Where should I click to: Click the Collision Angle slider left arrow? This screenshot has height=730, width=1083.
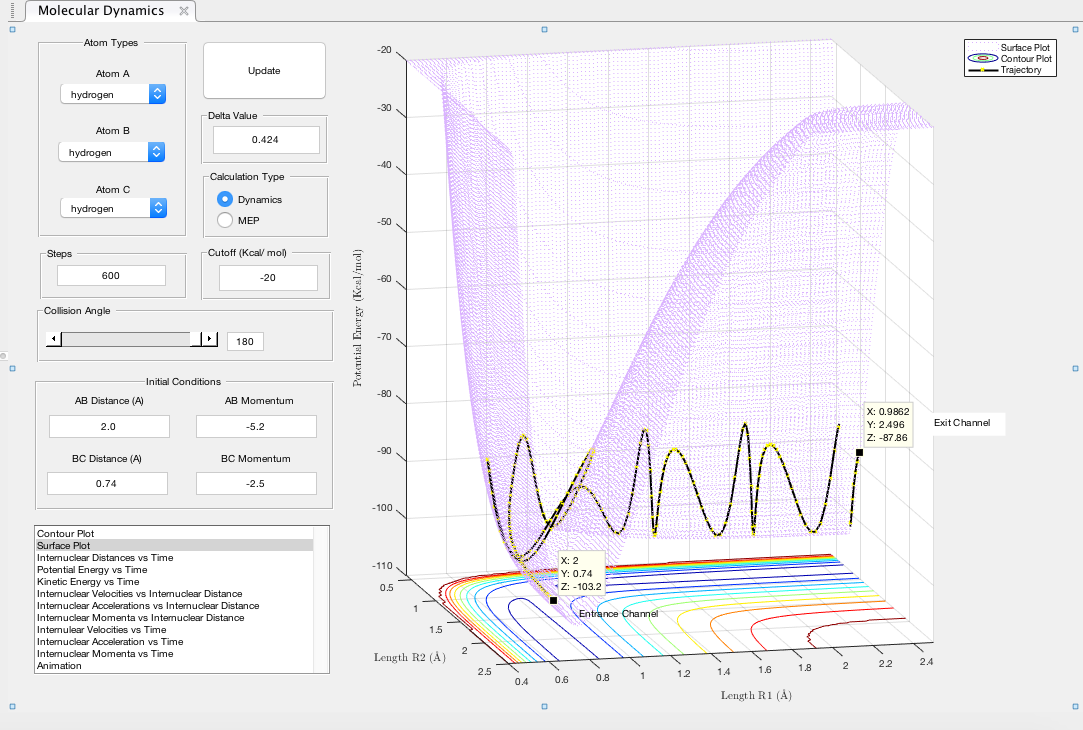[x=54, y=340]
